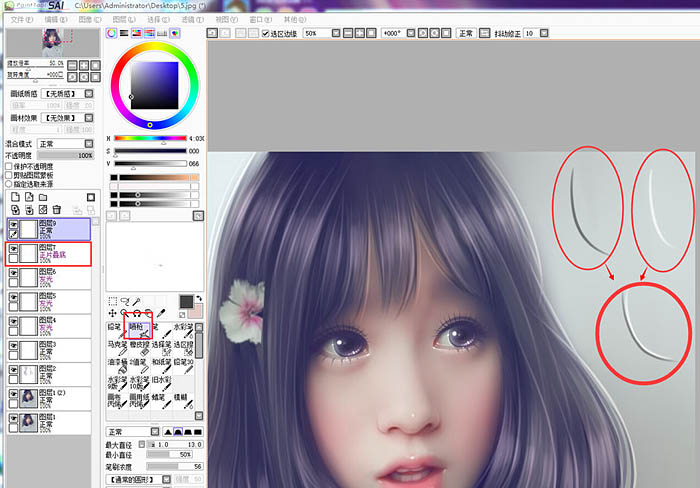Choose the 和纸笔 brush
The width and height of the screenshot is (700, 488).
pos(162,366)
